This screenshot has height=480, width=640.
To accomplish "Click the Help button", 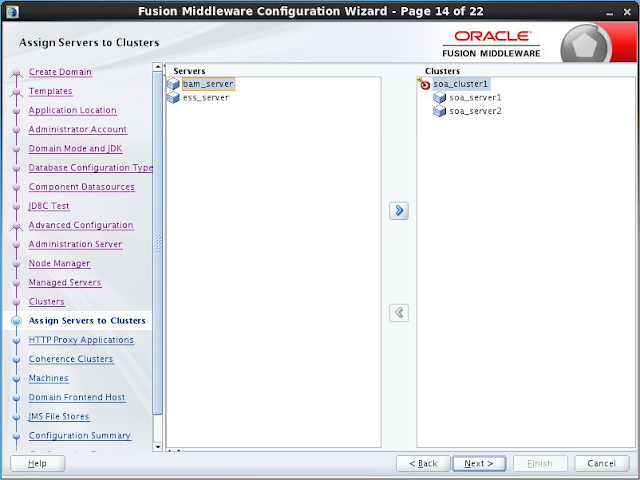I will pyautogui.click(x=37, y=464).
